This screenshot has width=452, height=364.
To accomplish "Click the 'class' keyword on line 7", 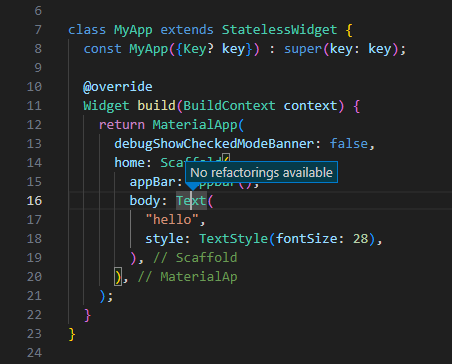I will (x=87, y=30).
